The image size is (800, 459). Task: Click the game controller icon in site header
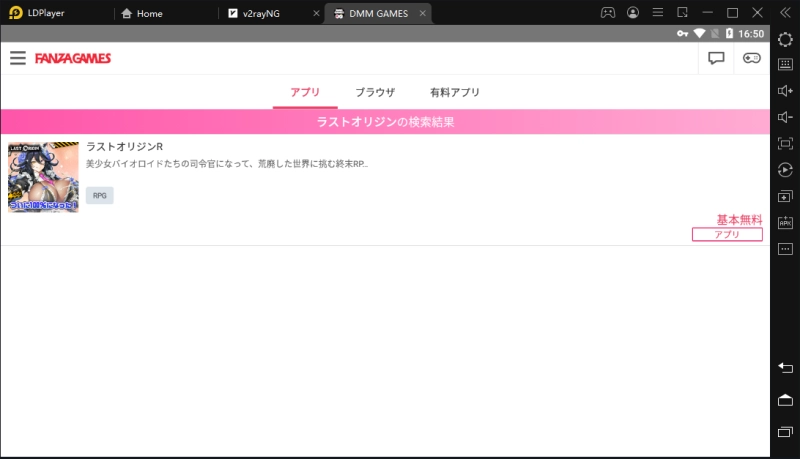[x=750, y=58]
